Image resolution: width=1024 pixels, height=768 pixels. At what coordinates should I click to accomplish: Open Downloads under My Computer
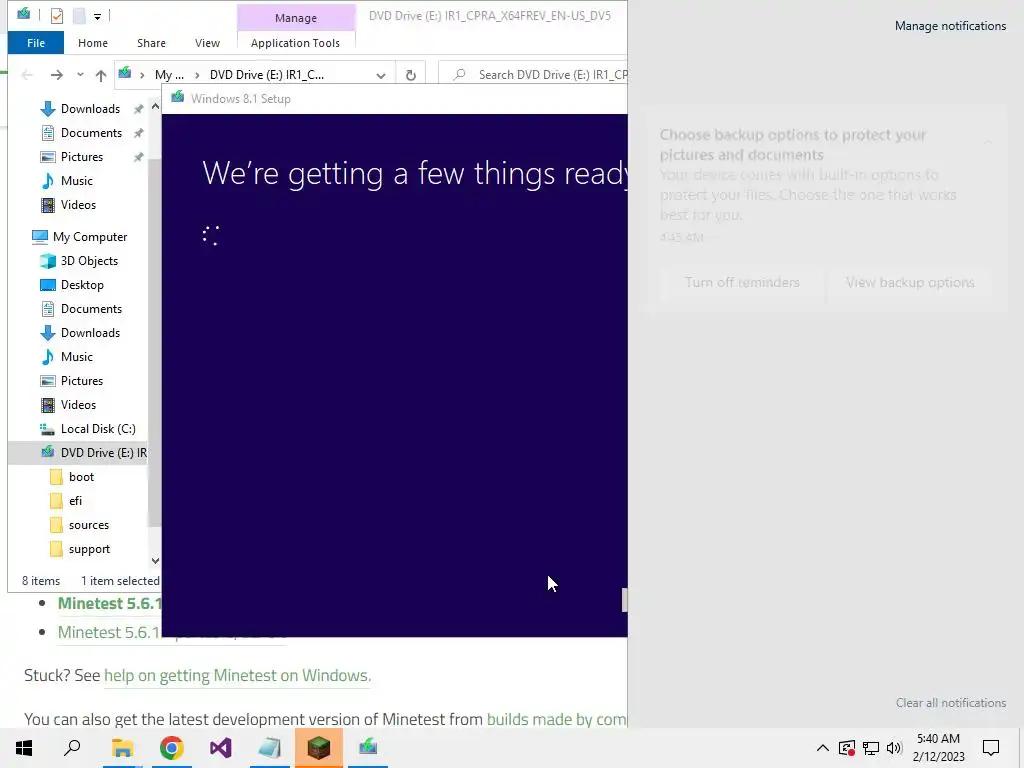tap(90, 333)
